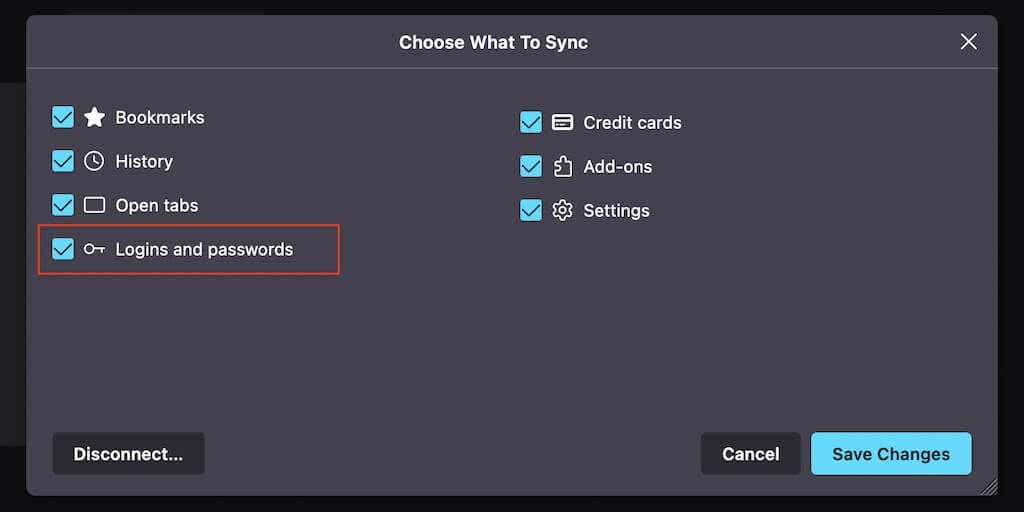Toggle the History sync checkbox
Screen dimensions: 1024x512
pyautogui.click(x=63, y=161)
